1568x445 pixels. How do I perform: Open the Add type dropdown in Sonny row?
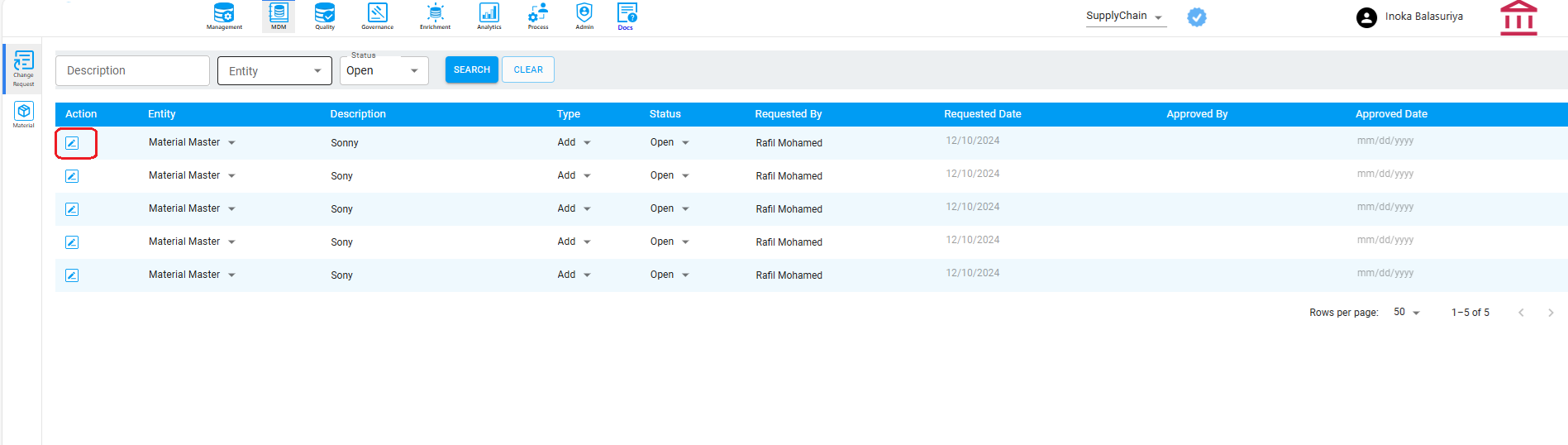tap(574, 142)
